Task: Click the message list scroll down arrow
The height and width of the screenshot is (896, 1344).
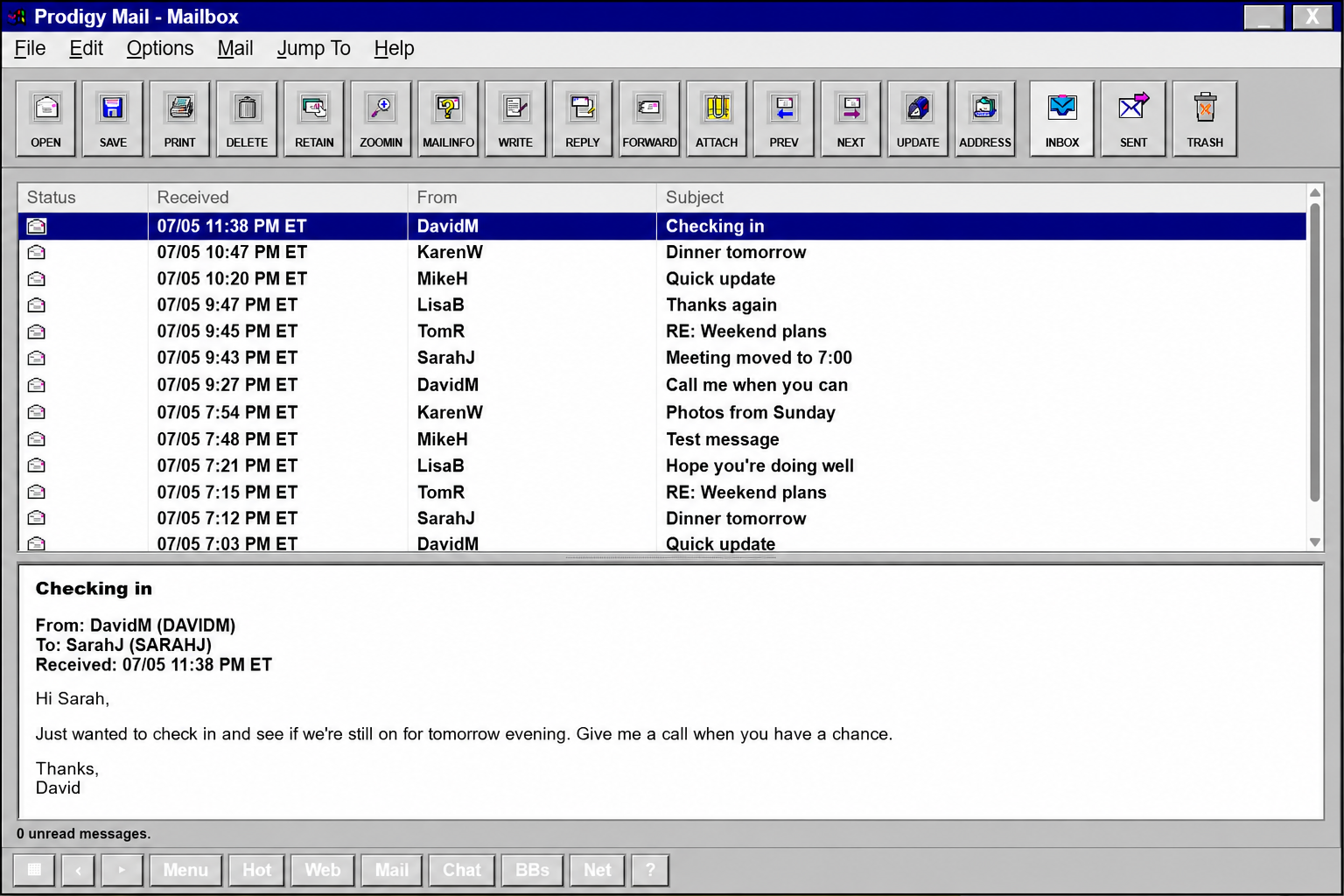Action: click(1314, 542)
